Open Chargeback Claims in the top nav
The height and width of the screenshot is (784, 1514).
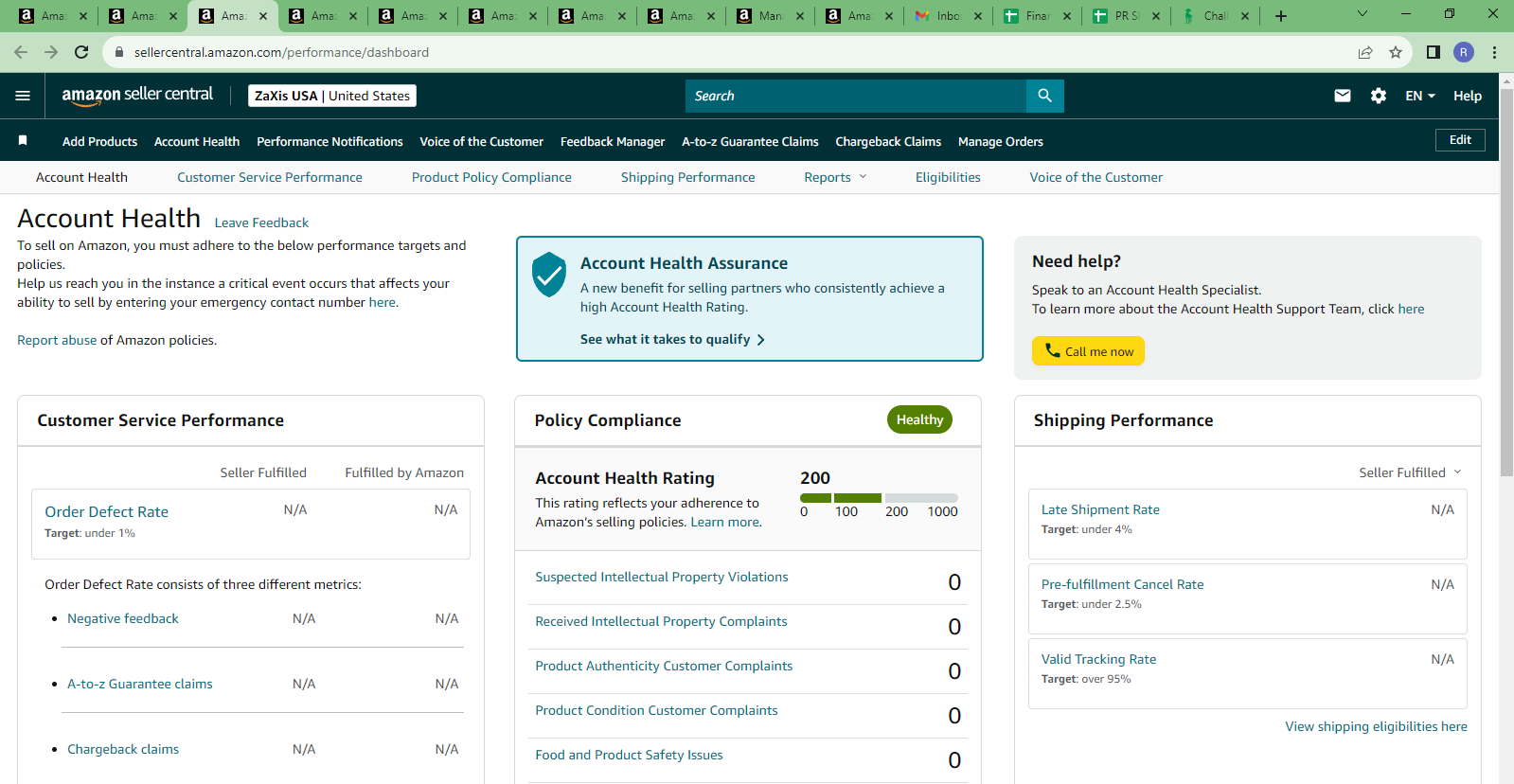[888, 141]
